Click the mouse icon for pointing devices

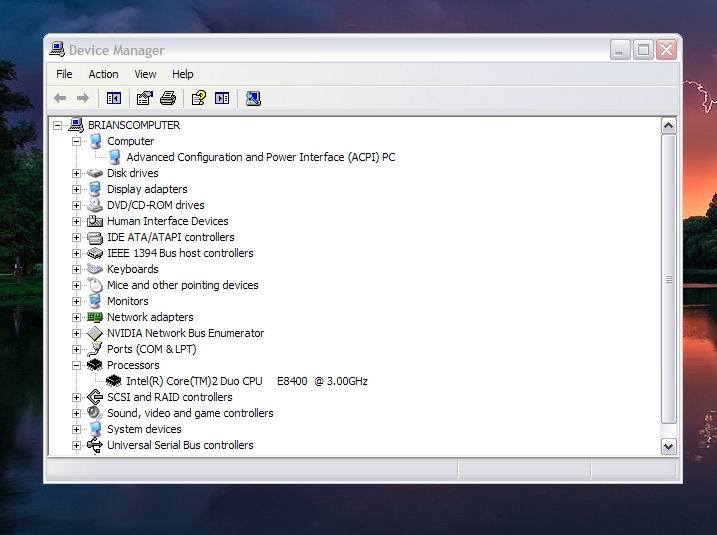[95, 285]
